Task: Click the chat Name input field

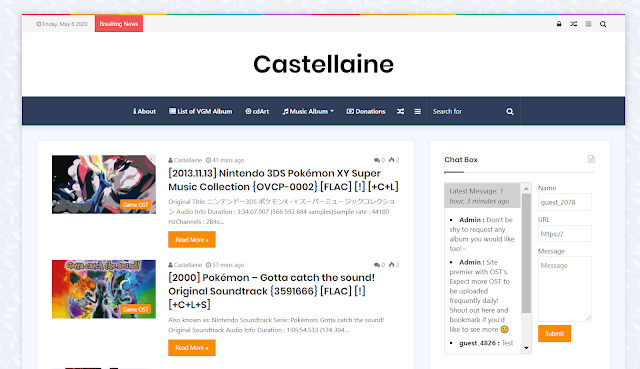Action: coord(564,202)
